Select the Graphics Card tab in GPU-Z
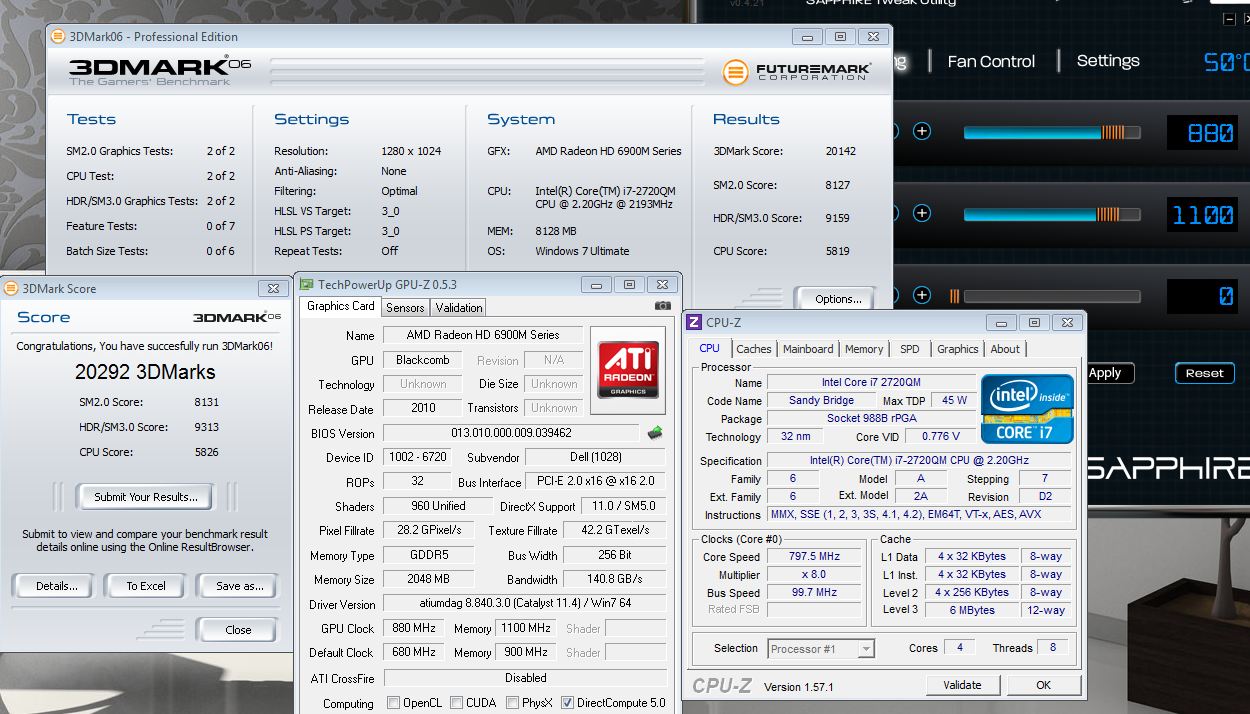Image resolution: width=1250 pixels, height=714 pixels. [340, 306]
